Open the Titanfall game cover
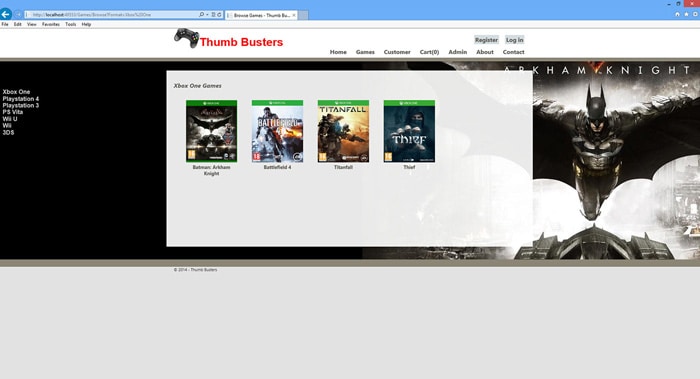 point(343,131)
